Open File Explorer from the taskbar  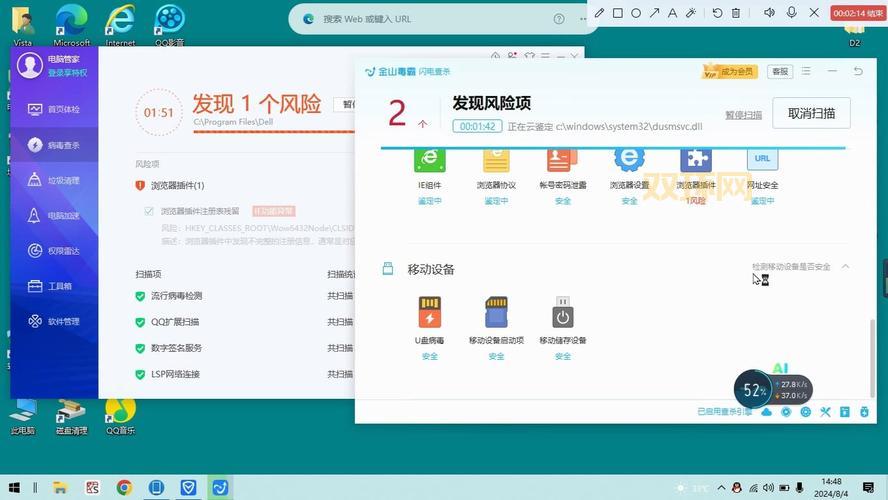60,488
